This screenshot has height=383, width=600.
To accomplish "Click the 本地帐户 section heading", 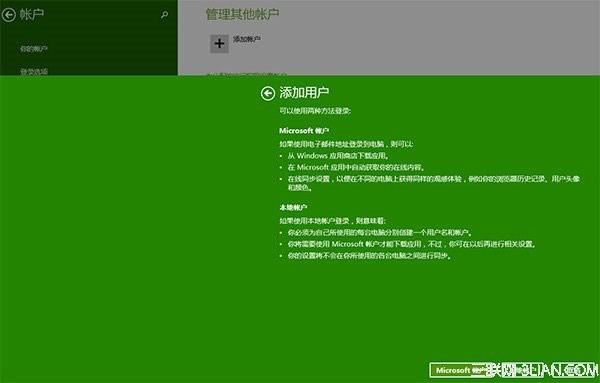I will click(293, 208).
